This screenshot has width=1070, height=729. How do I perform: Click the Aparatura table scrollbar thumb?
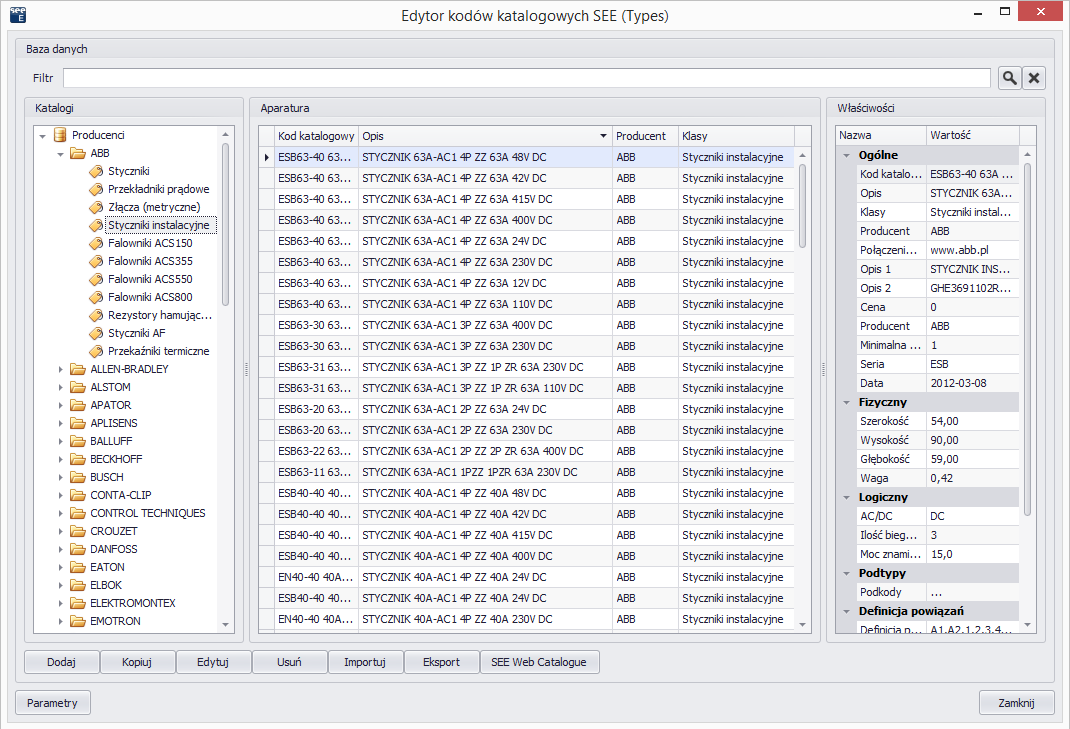802,205
